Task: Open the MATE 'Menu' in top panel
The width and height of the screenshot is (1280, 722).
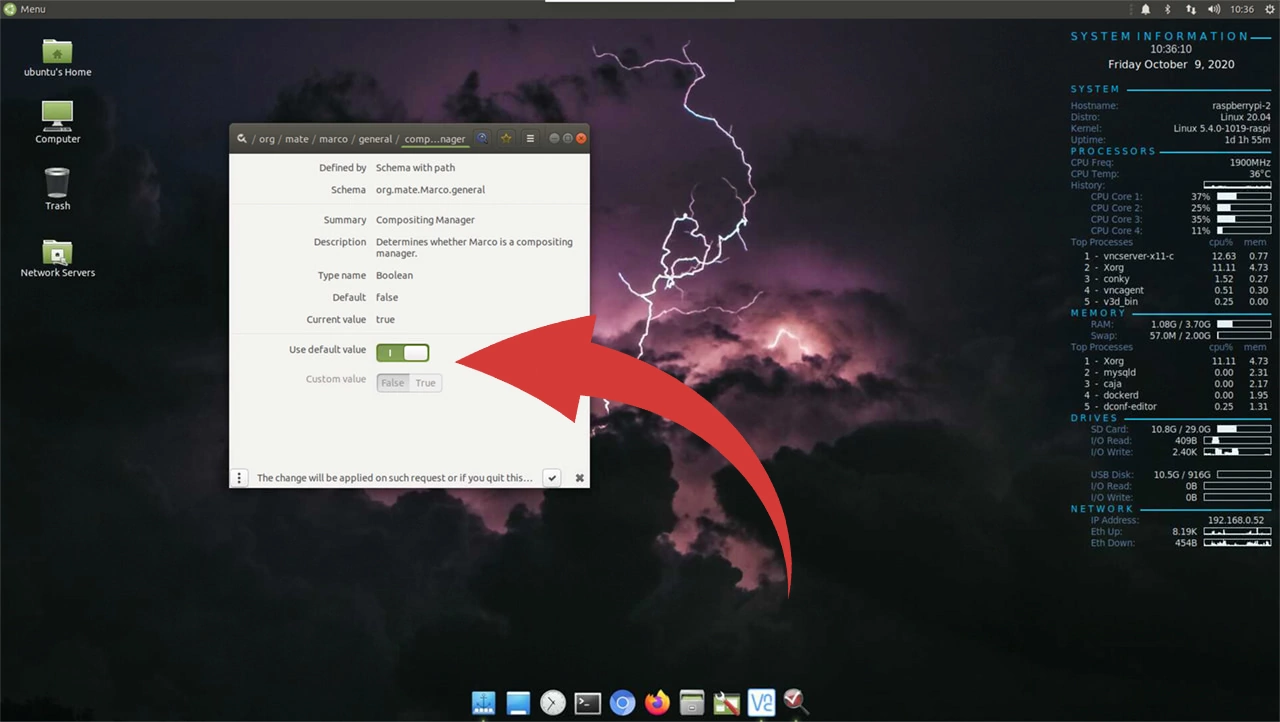Action: point(25,9)
